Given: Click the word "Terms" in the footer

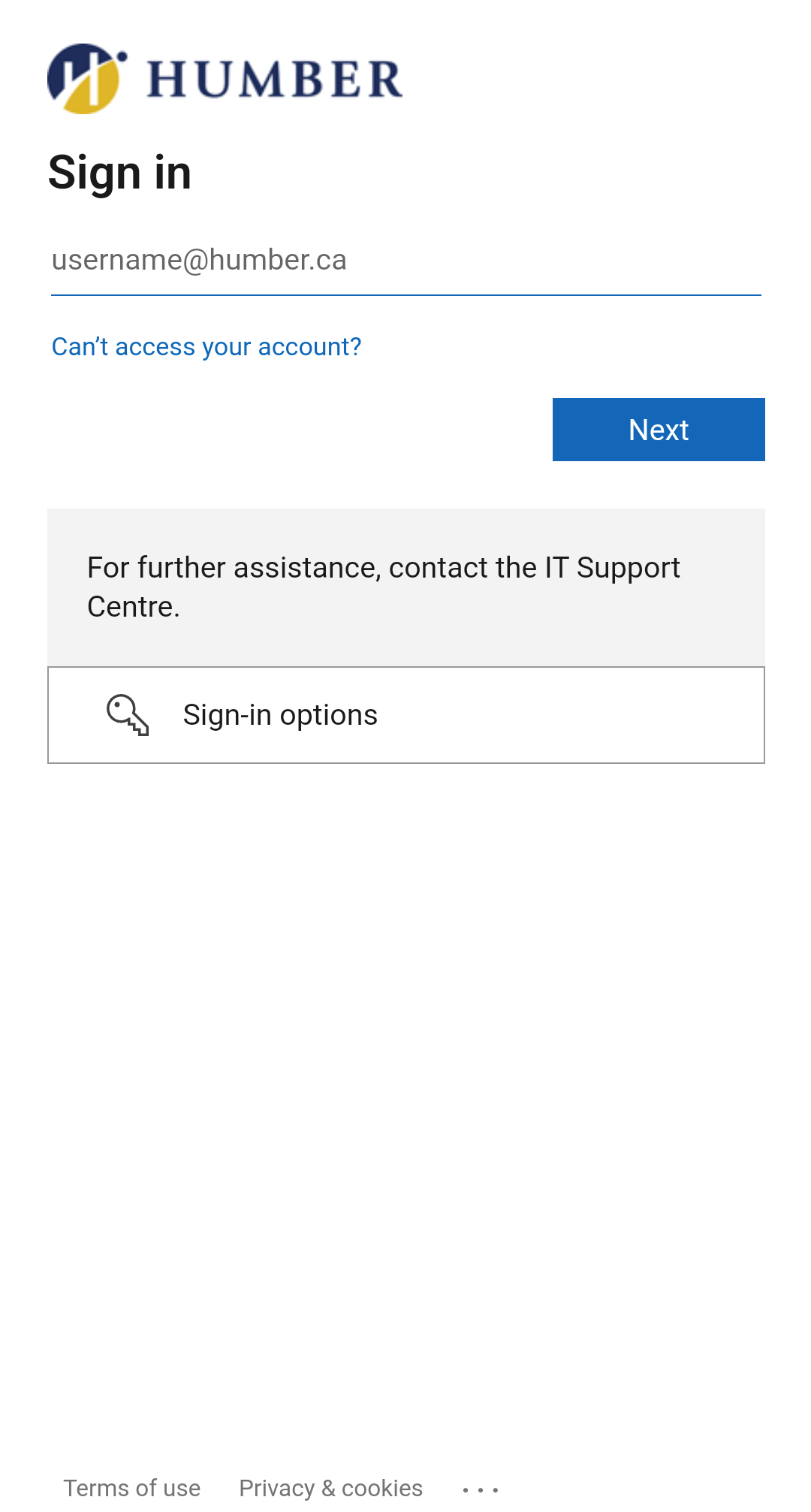Looking at the screenshot, I should (x=96, y=1488).
